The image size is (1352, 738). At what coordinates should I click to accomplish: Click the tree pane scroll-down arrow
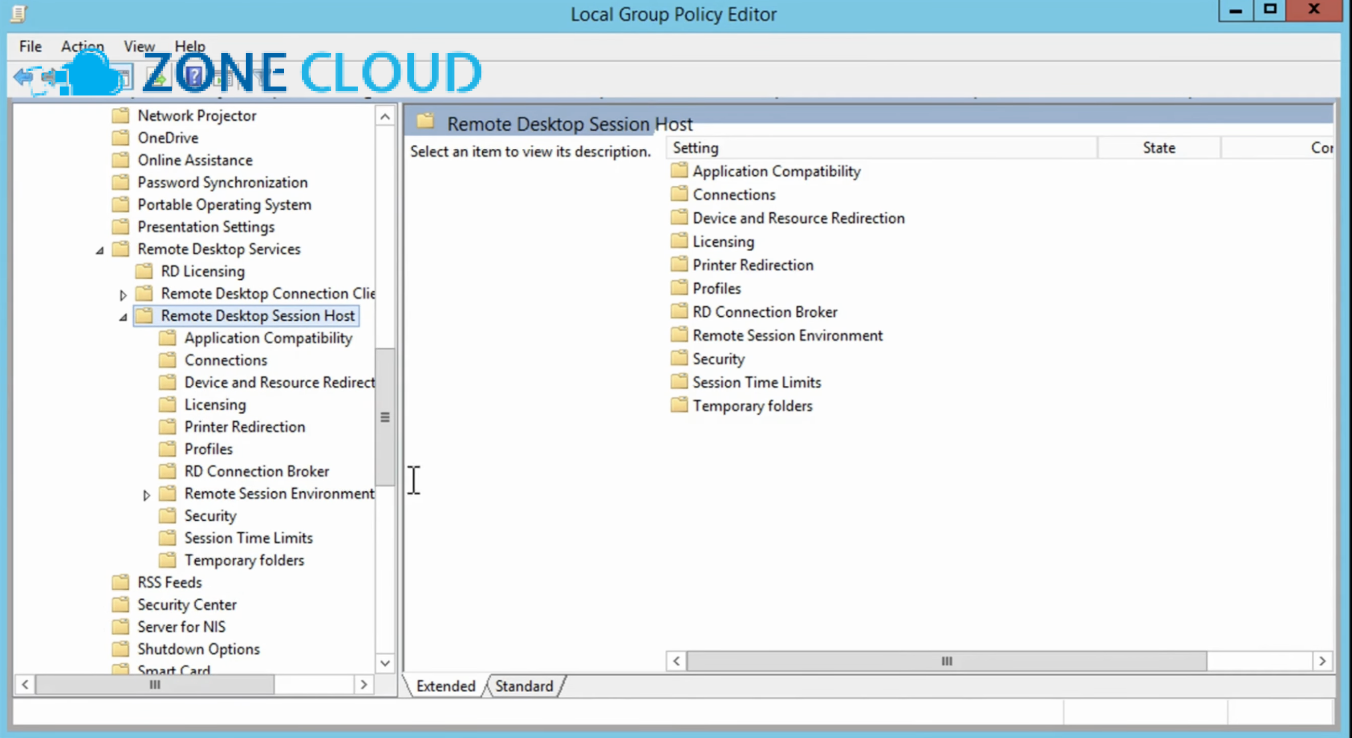tap(385, 663)
